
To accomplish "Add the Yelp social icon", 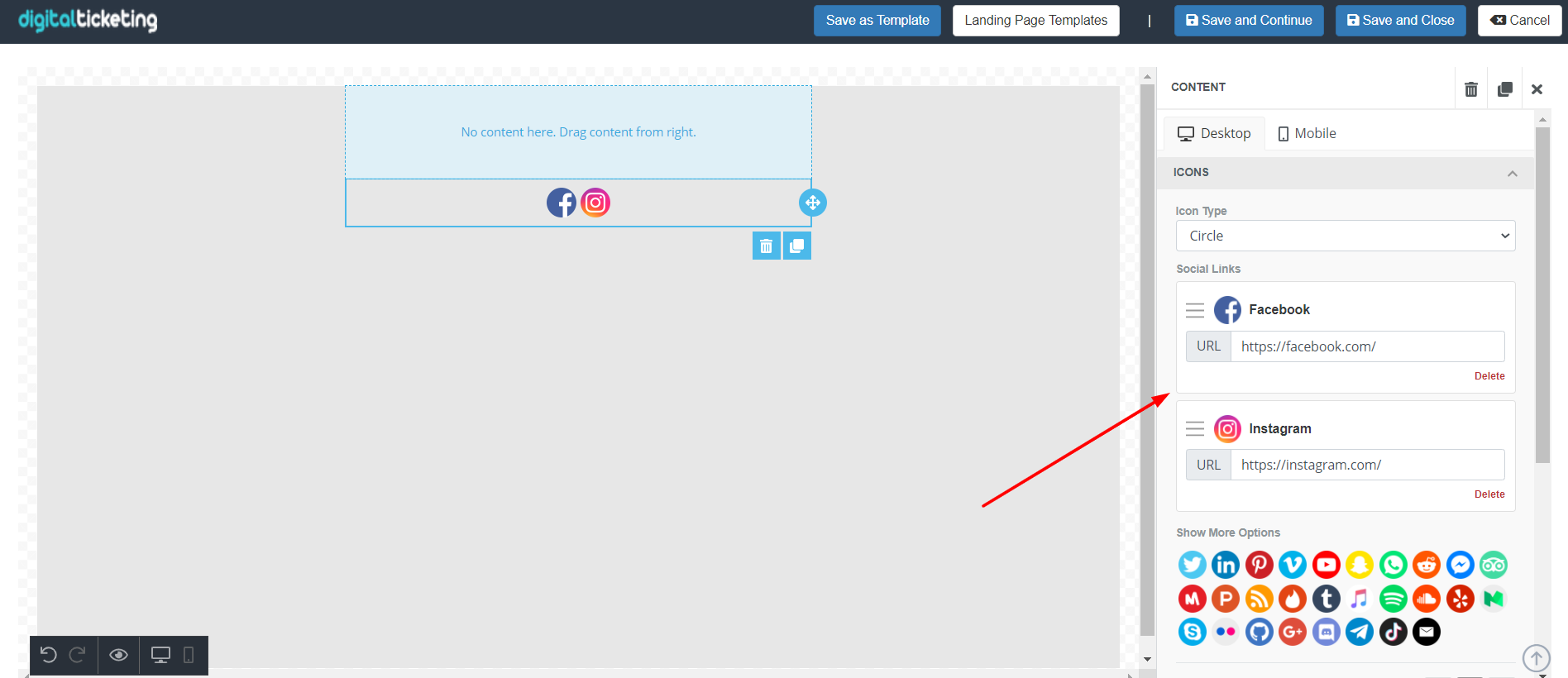I will coord(1460,599).
